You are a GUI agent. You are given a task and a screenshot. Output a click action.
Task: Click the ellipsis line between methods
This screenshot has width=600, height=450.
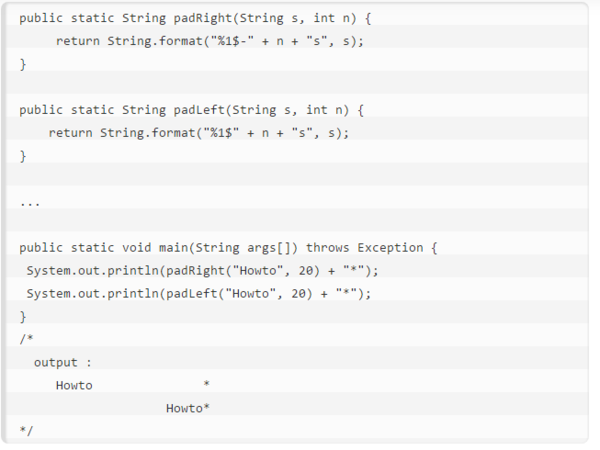[30, 204]
